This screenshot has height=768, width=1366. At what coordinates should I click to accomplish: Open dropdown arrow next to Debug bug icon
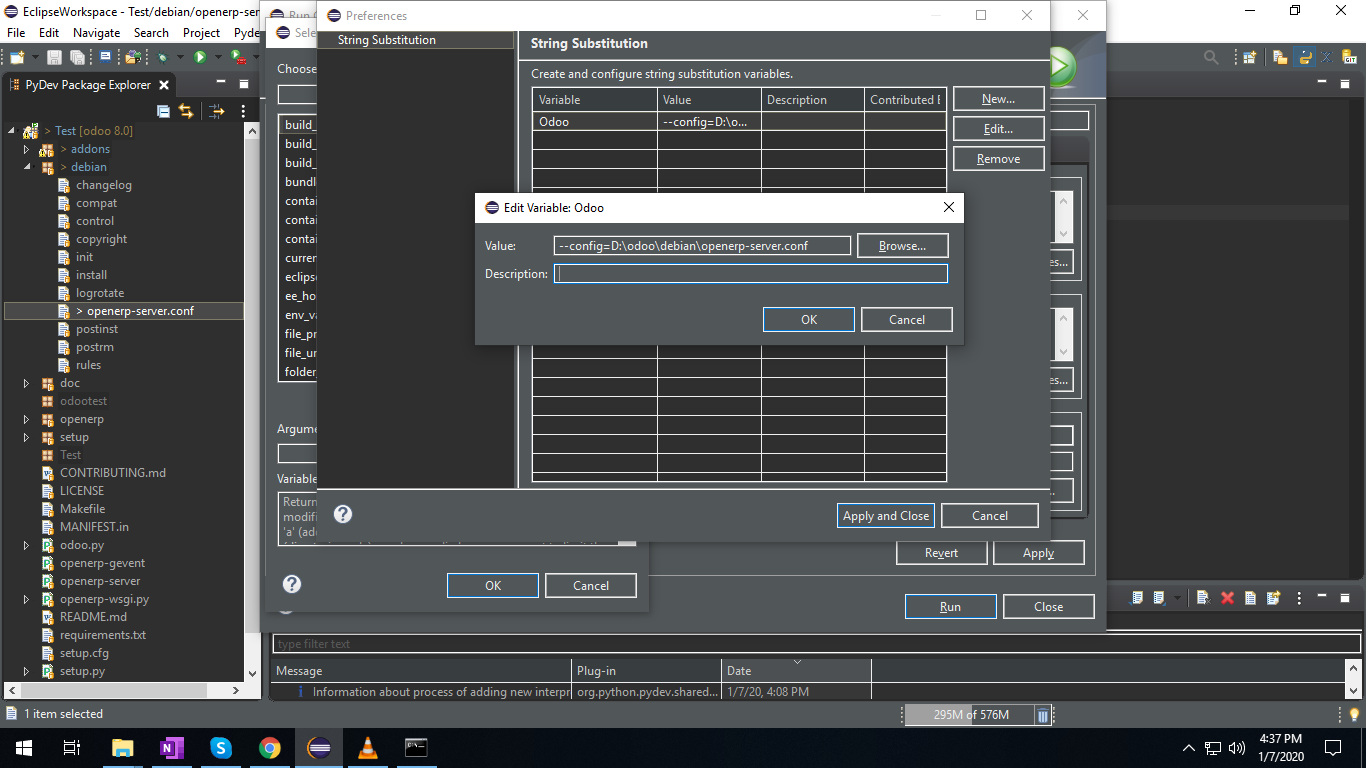(180, 57)
